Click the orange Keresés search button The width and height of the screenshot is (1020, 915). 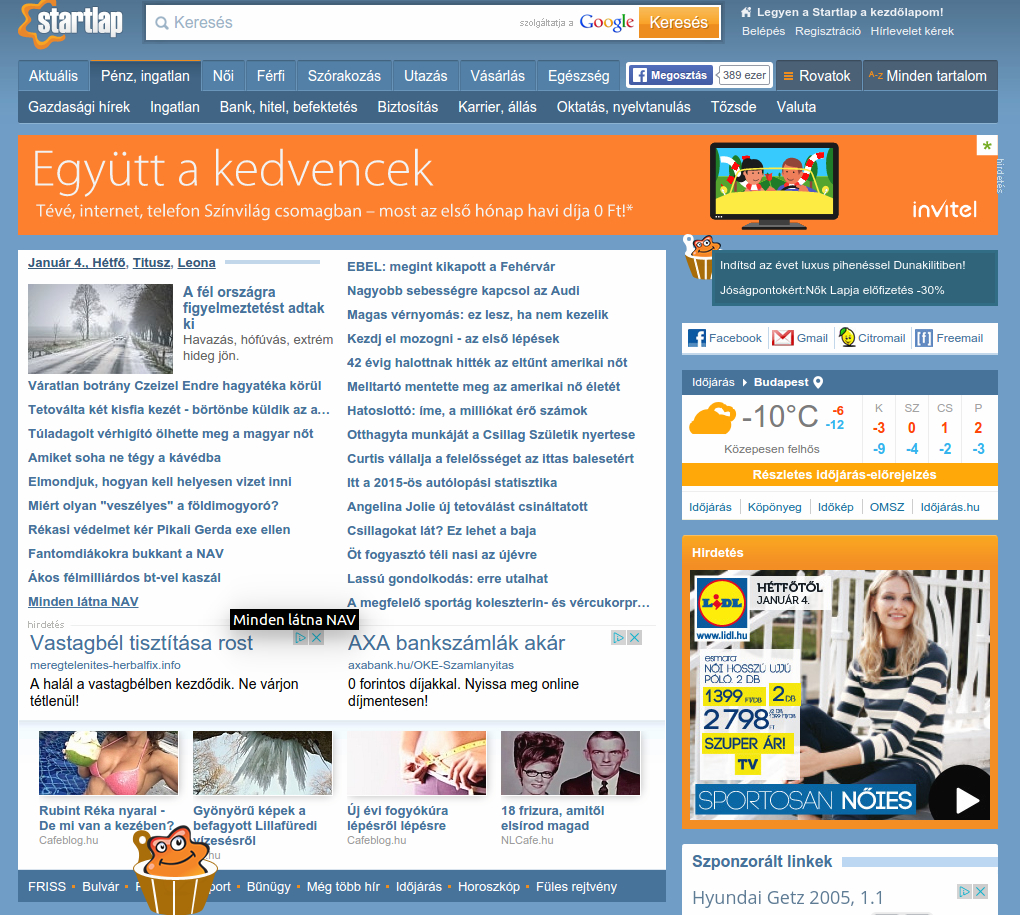coord(679,23)
